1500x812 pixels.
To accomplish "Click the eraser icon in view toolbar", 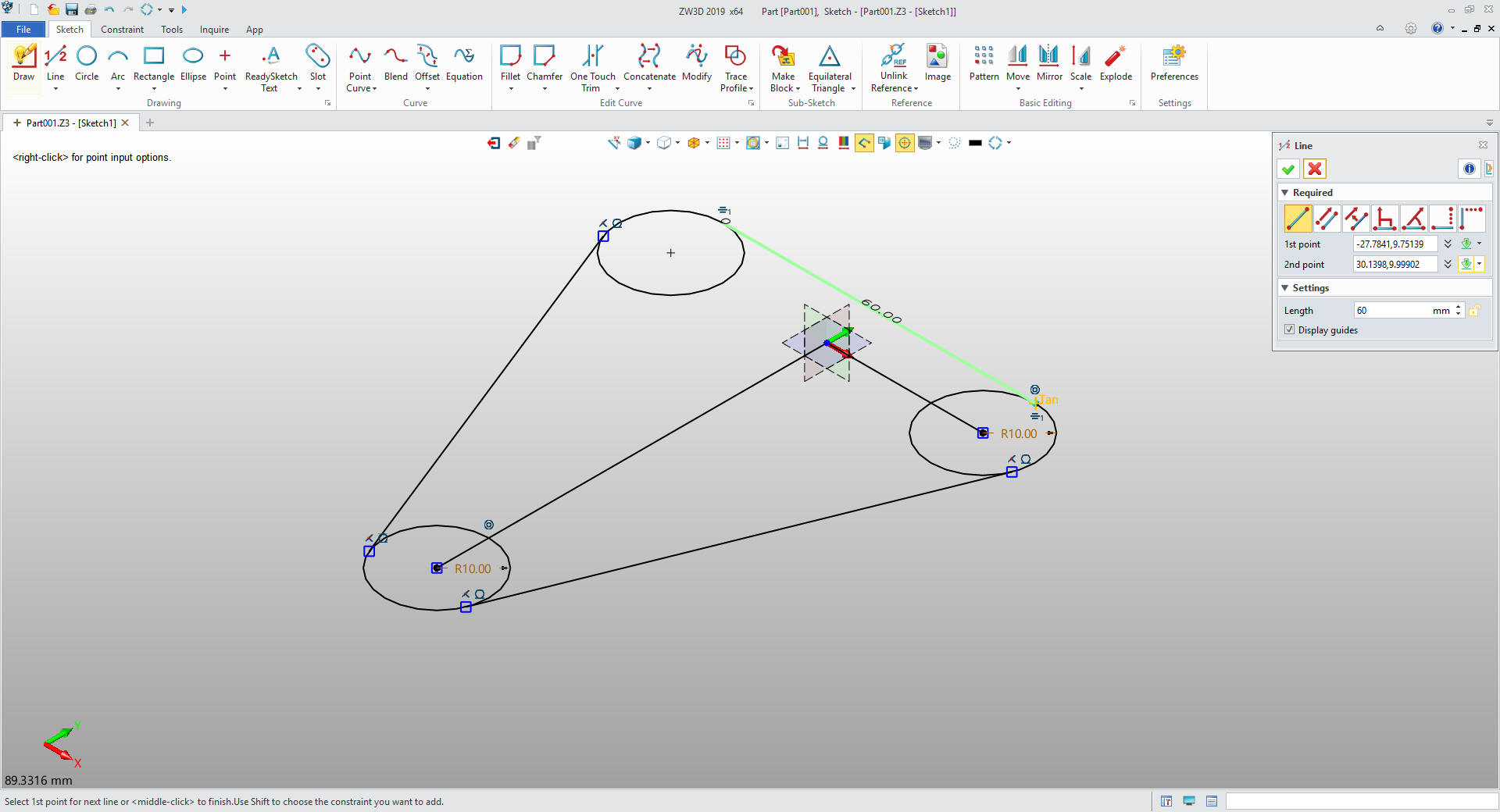I will pyautogui.click(x=514, y=143).
